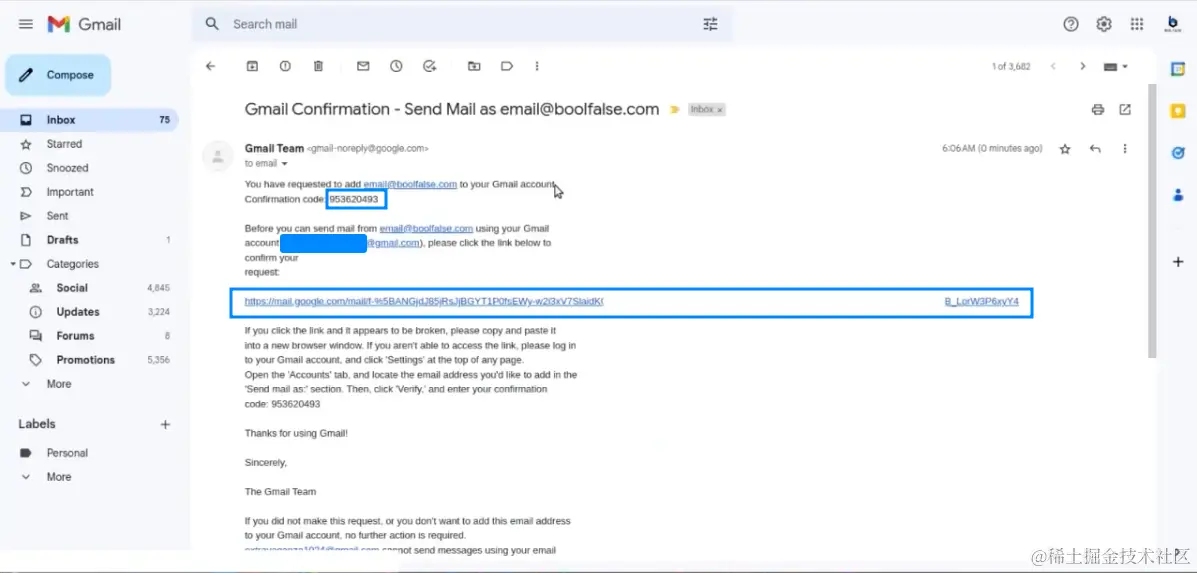Print this email conversation

(x=1098, y=110)
